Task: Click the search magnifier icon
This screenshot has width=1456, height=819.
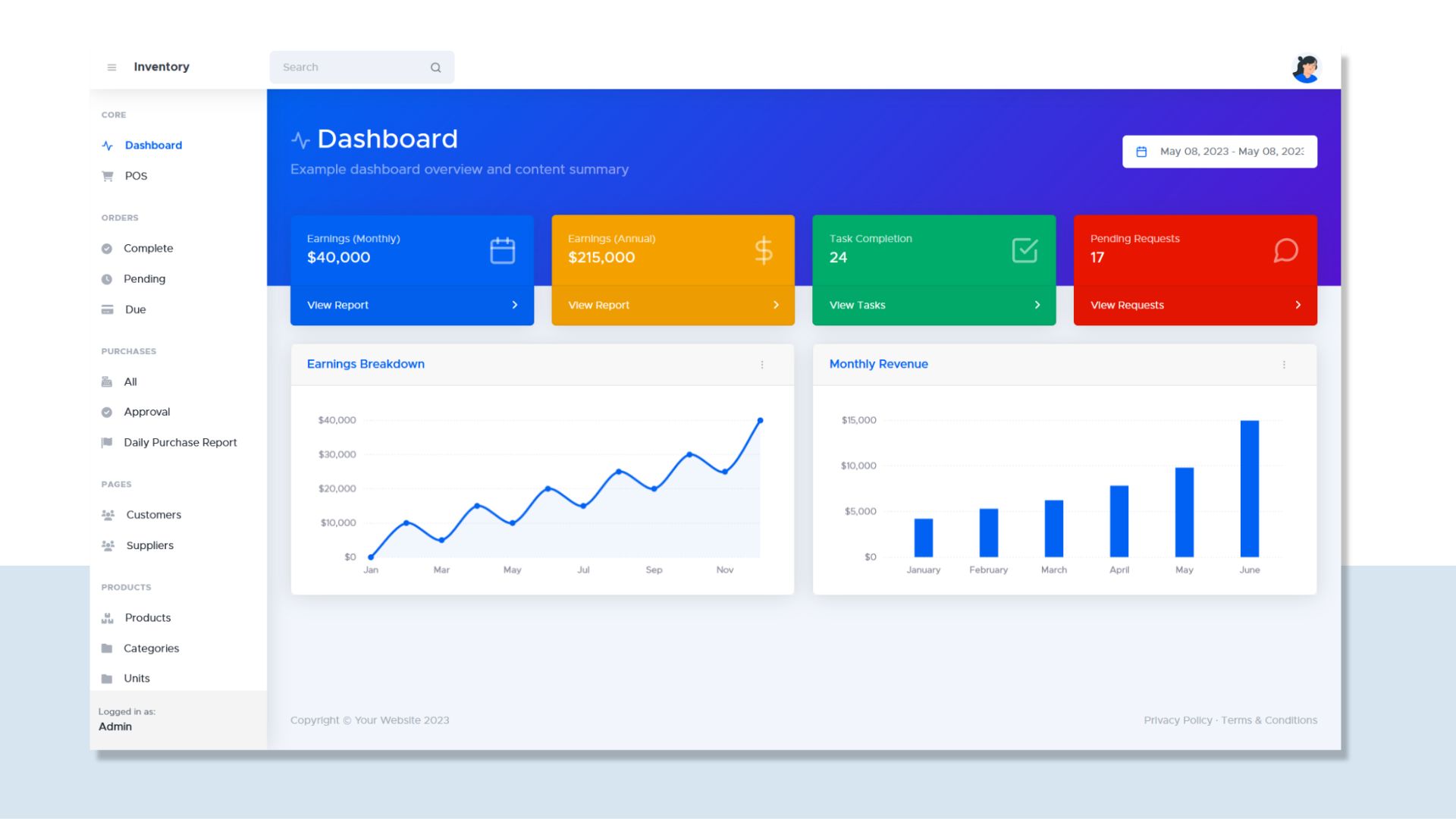Action: pyautogui.click(x=435, y=67)
